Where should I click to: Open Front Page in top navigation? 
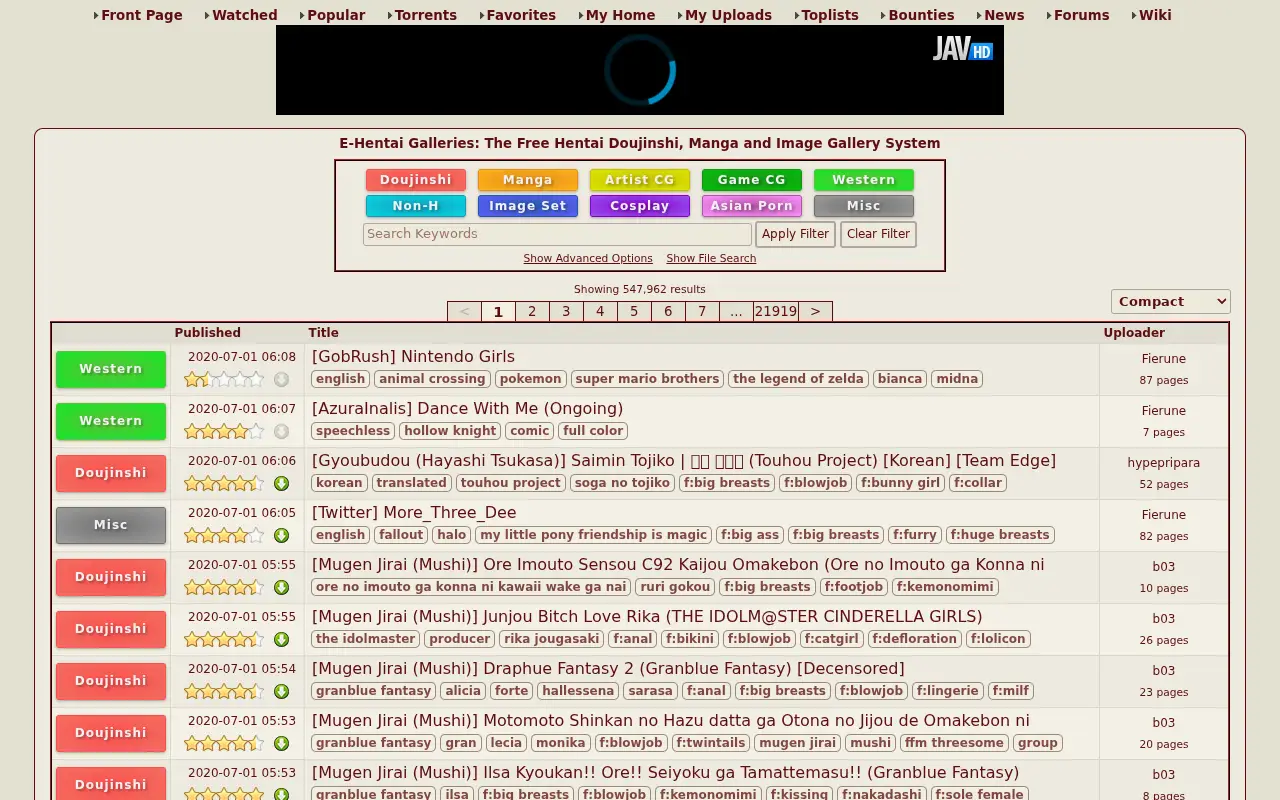coord(141,15)
